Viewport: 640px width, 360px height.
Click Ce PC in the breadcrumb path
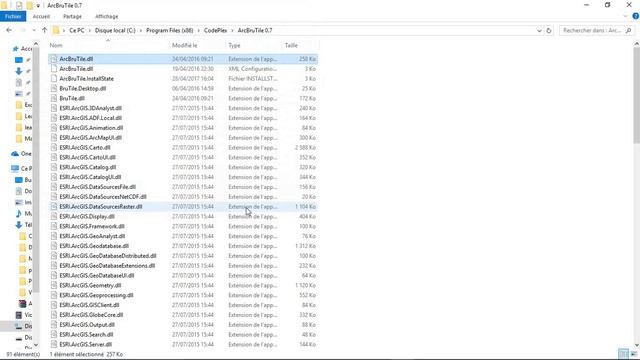pyautogui.click(x=77, y=31)
